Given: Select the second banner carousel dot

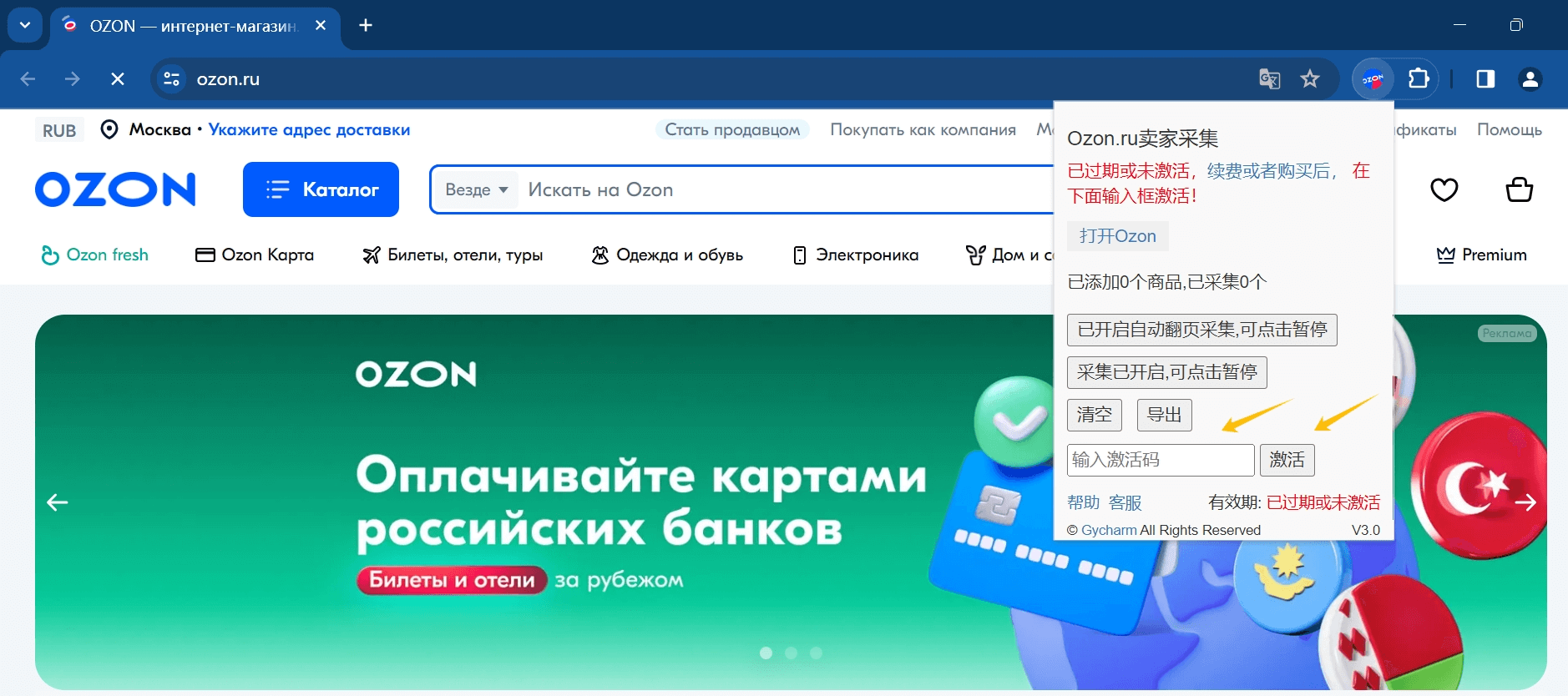Looking at the screenshot, I should (x=791, y=653).
